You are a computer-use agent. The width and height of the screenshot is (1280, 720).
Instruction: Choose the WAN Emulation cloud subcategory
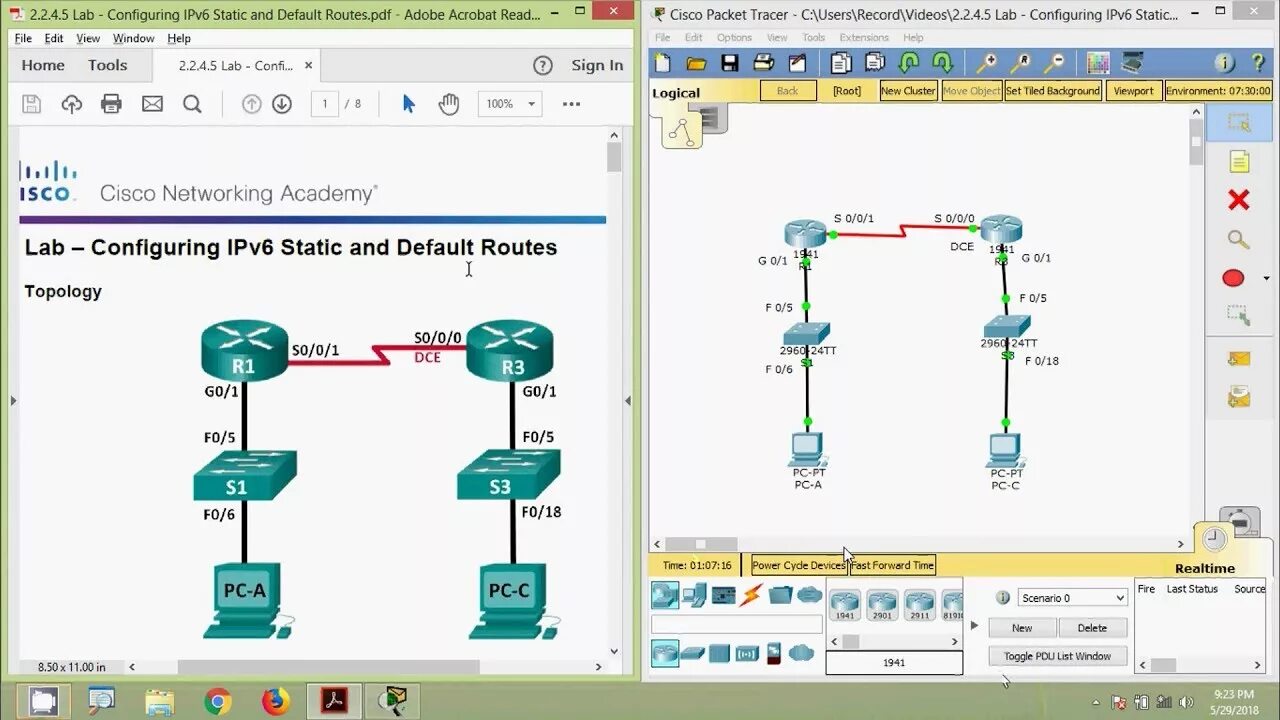click(801, 654)
